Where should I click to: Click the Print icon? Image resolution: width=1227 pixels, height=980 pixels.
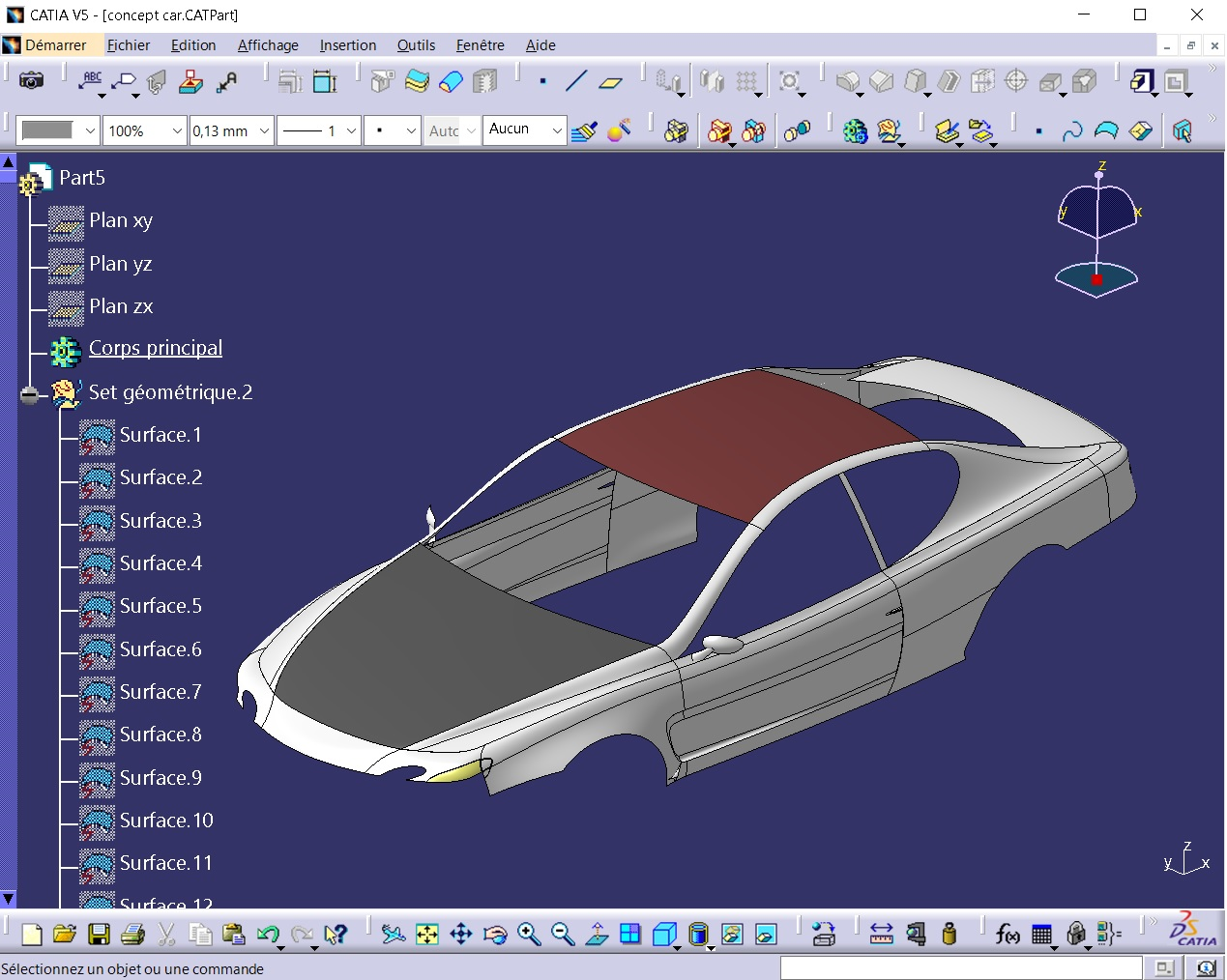(132, 934)
